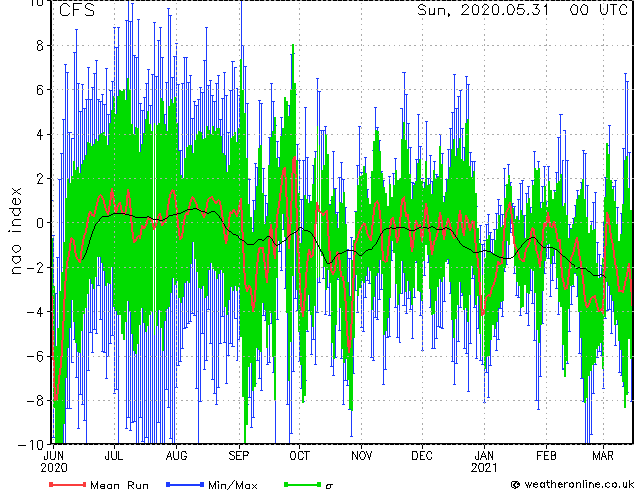This screenshot has height=490, width=634.
Task: Click the MAR x-axis label
Action: point(603,456)
